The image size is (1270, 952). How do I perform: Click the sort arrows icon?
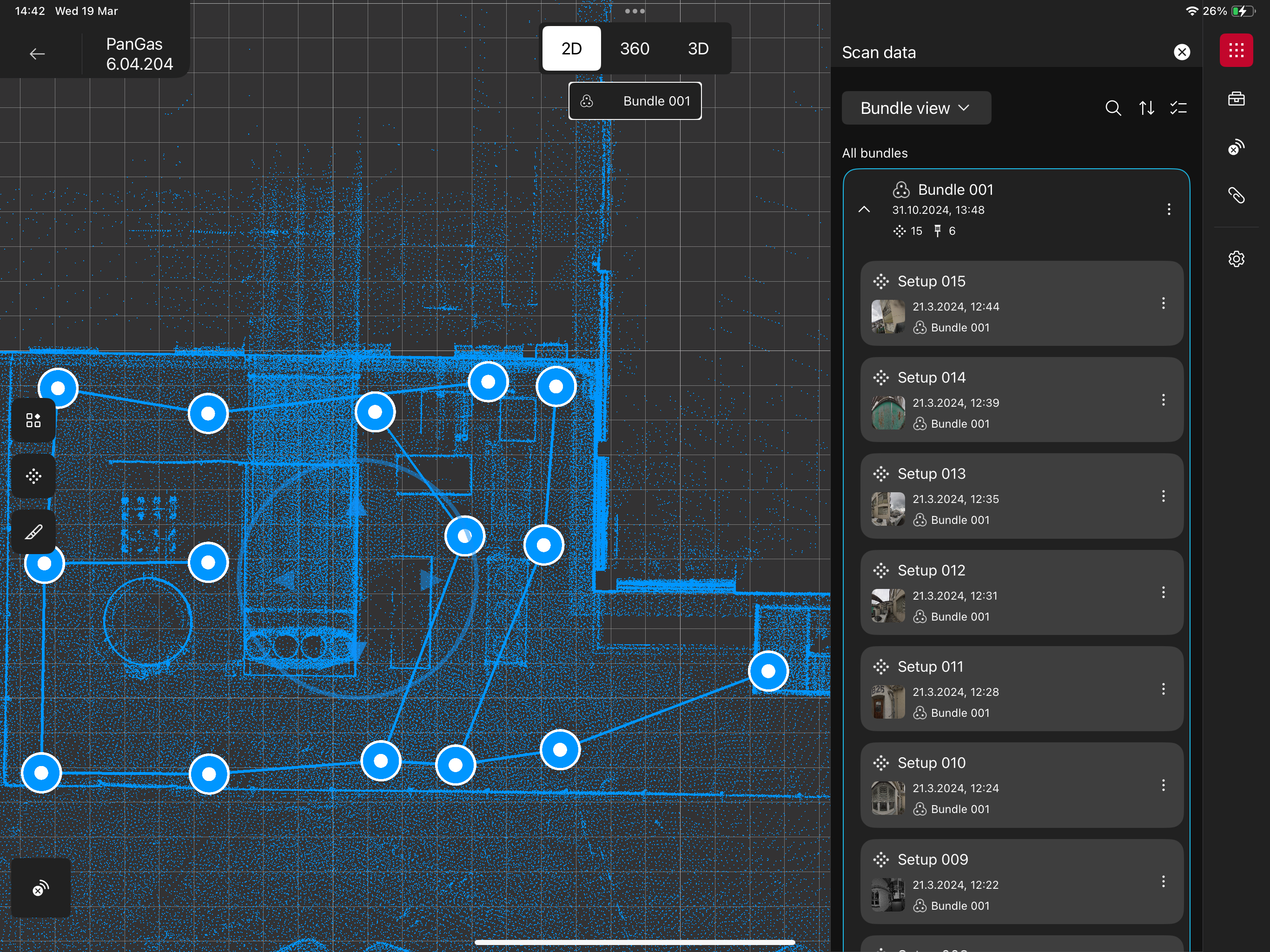click(x=1146, y=108)
